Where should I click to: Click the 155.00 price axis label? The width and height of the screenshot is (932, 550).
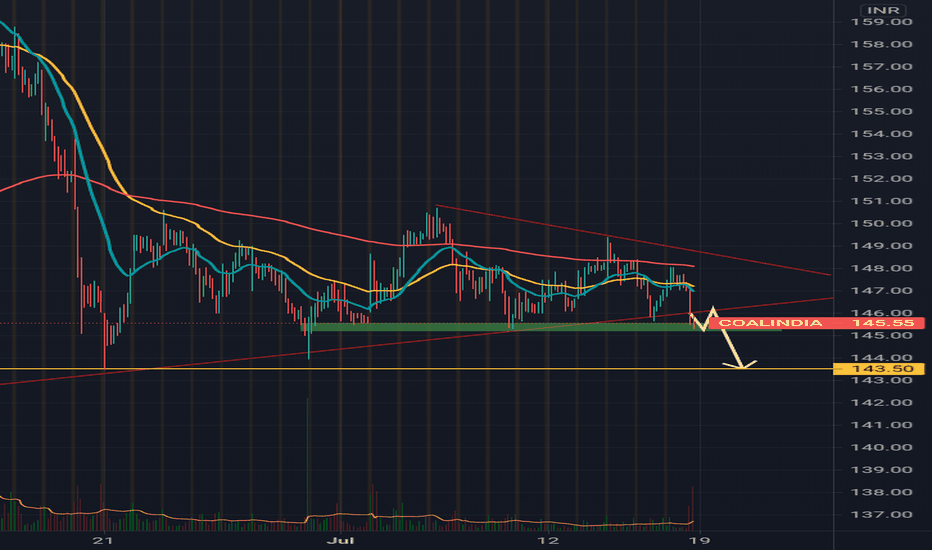881,112
